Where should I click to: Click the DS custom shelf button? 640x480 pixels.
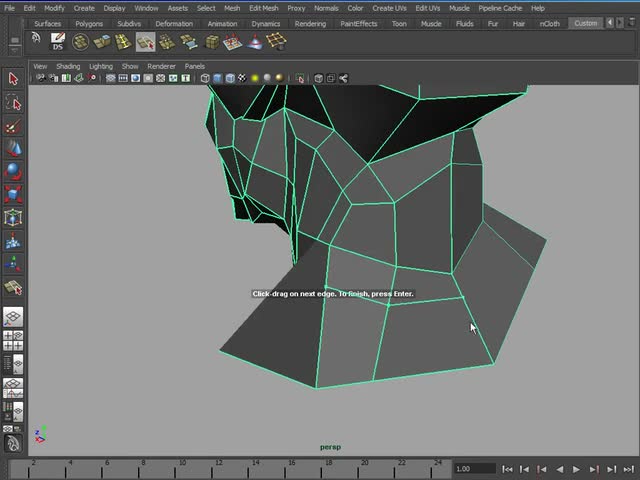pos(57,41)
